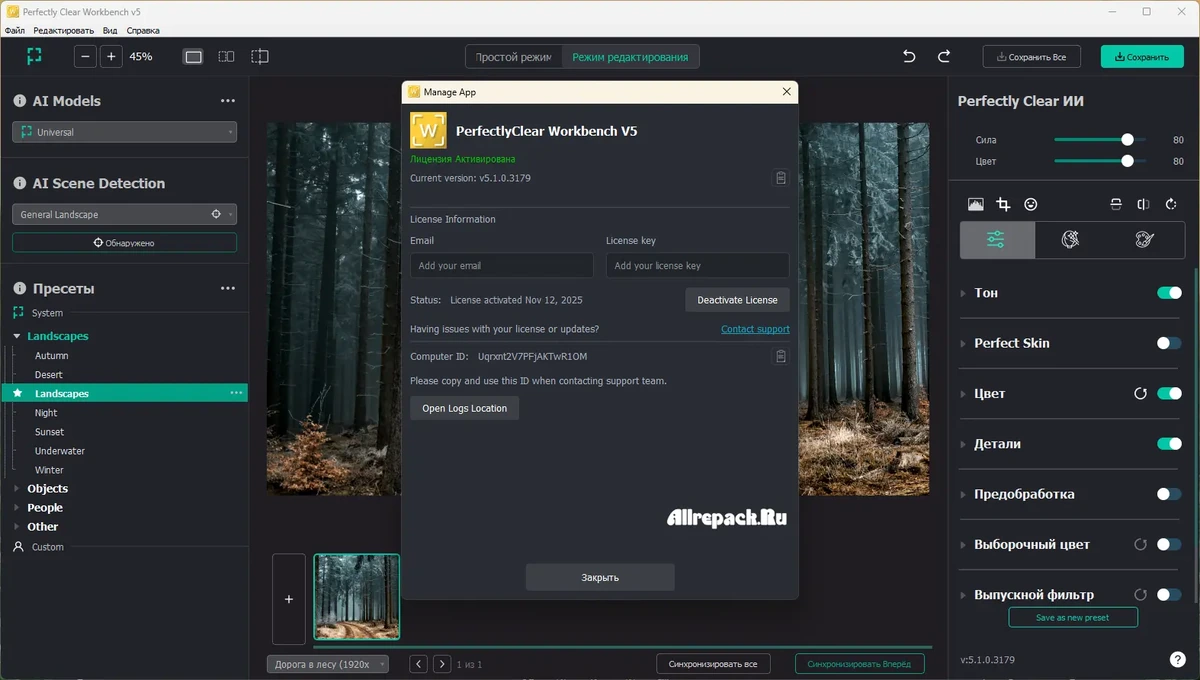
Task: Select split side-by-side view layout
Action: click(x=227, y=57)
